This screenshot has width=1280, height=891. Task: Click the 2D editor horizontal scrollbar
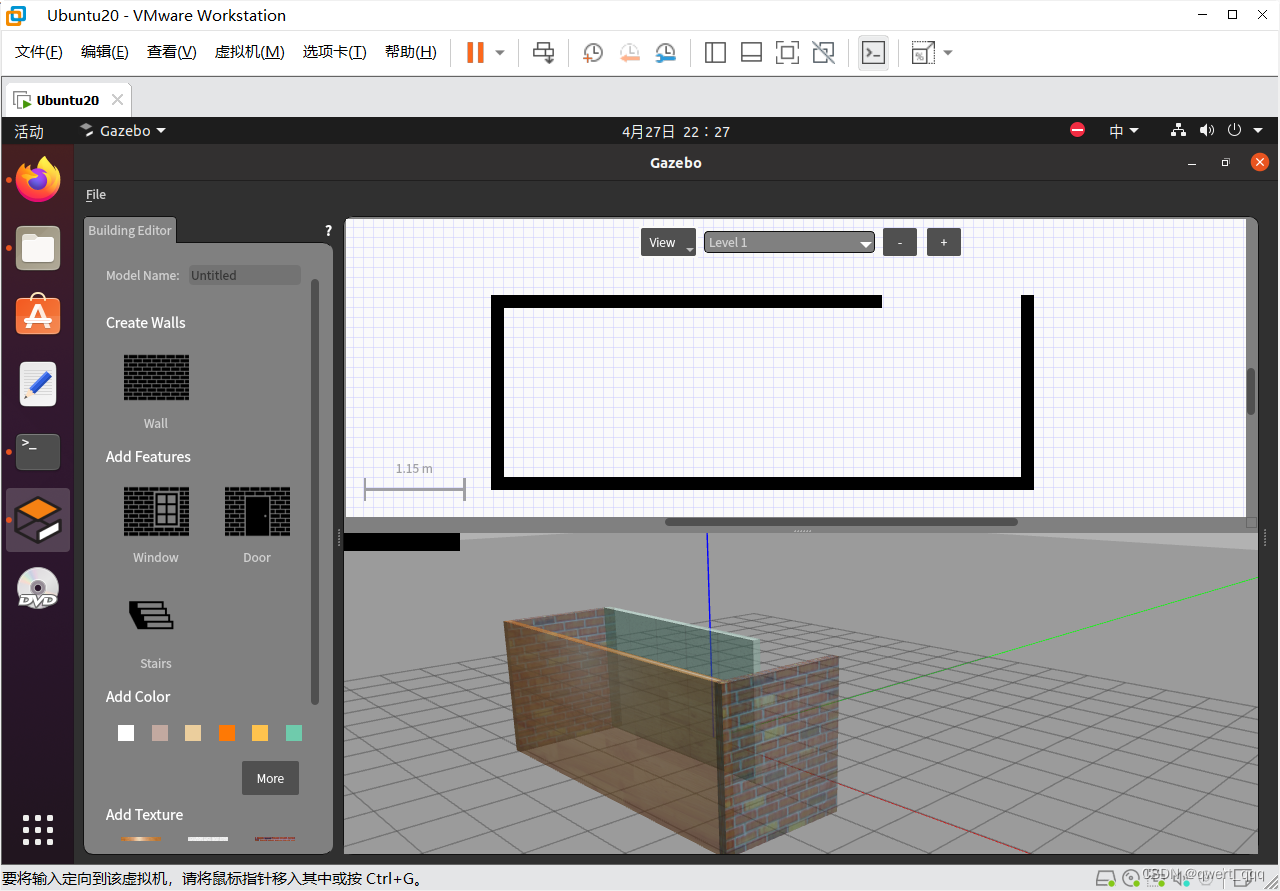(x=841, y=521)
